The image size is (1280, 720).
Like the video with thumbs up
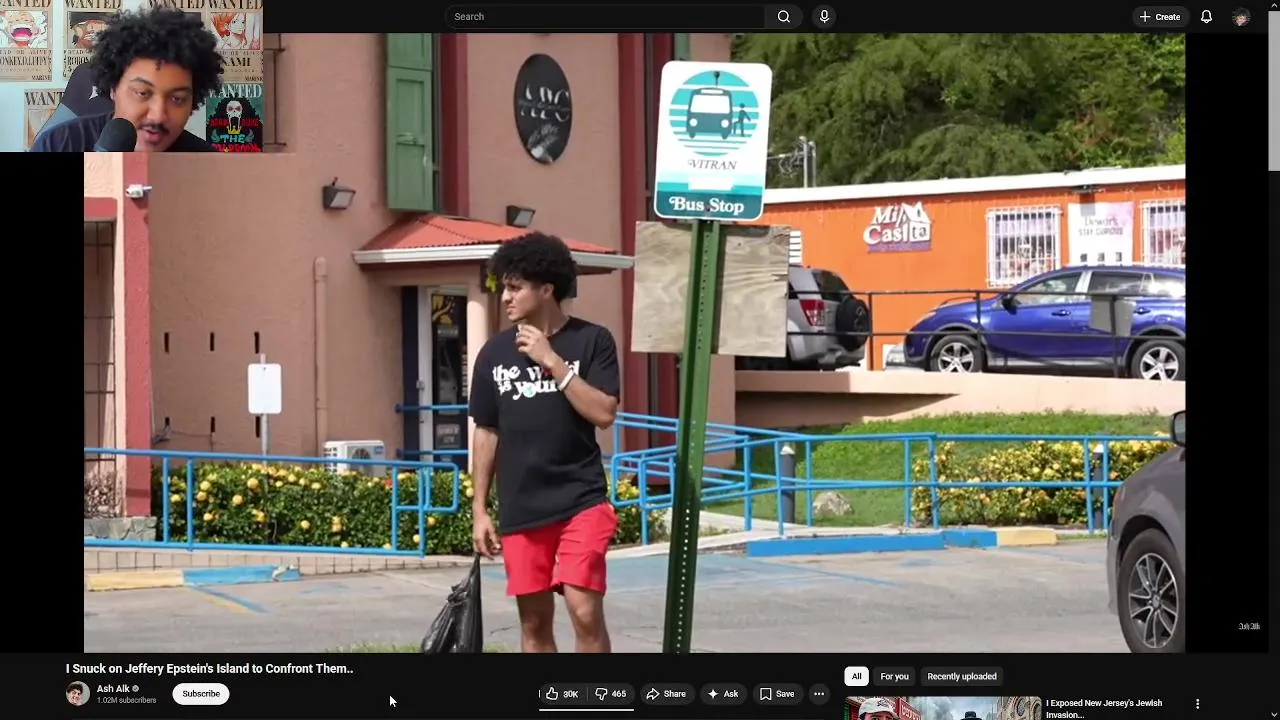click(563, 694)
